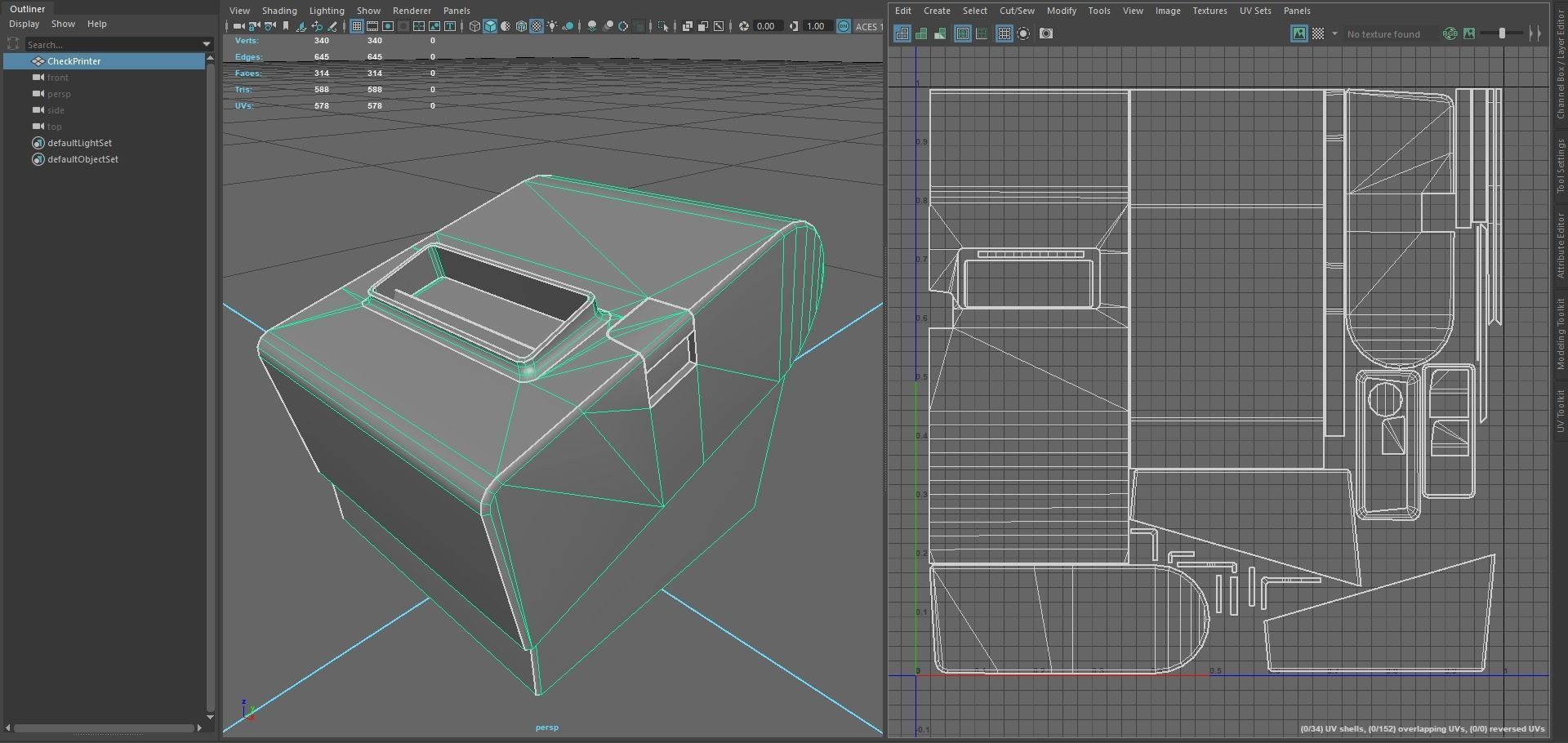
Task: Toggle wireframe on shaded icon
Action: coord(521,26)
